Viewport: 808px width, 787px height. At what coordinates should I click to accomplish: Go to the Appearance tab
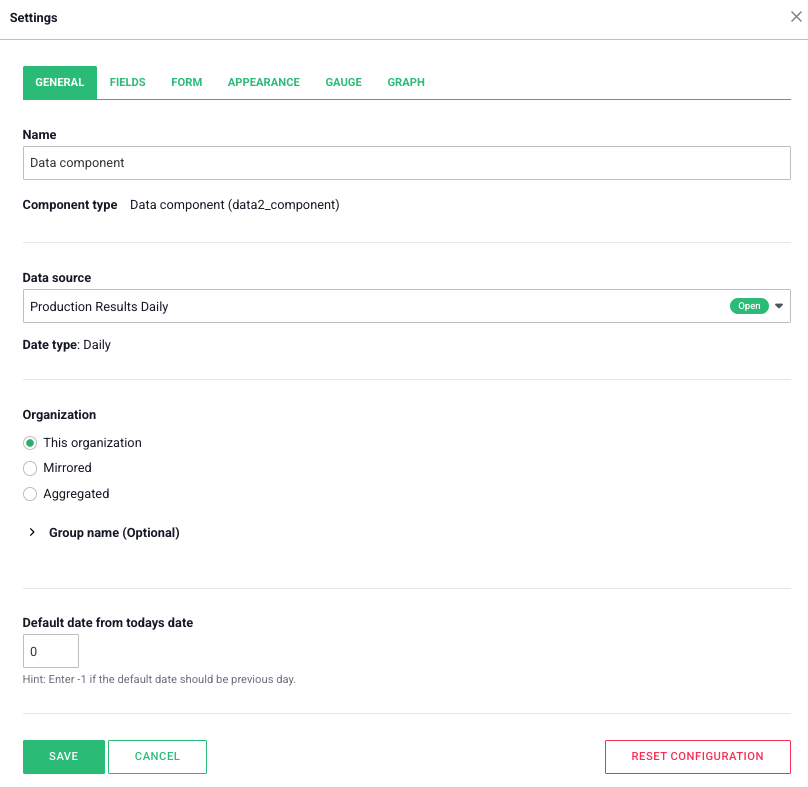pos(264,82)
